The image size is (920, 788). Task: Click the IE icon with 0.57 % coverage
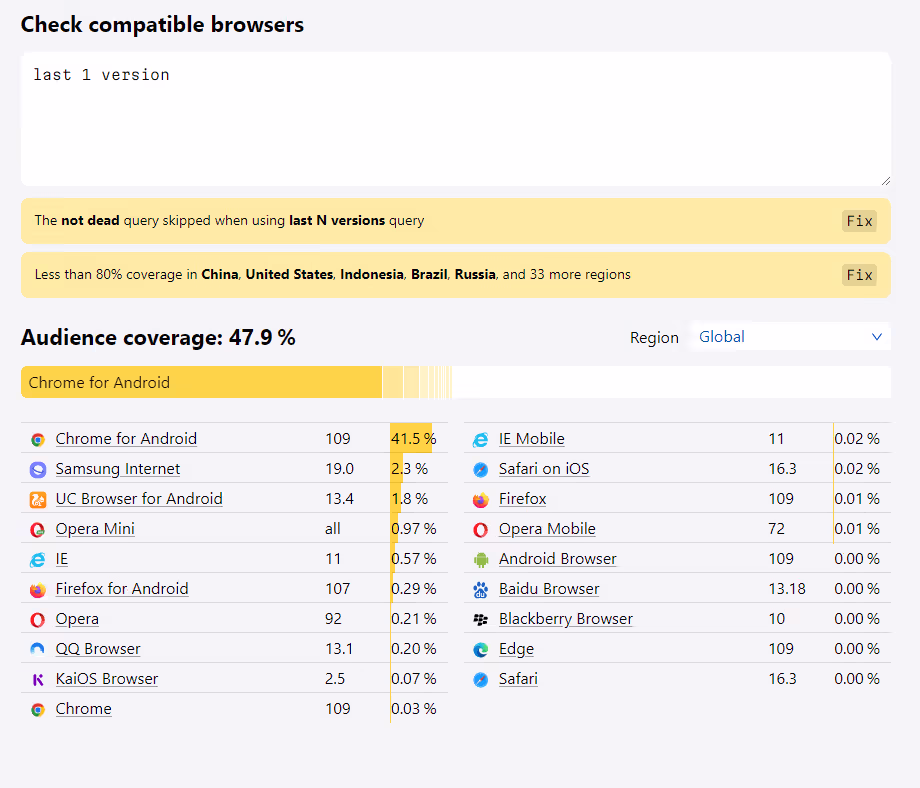tap(38, 559)
